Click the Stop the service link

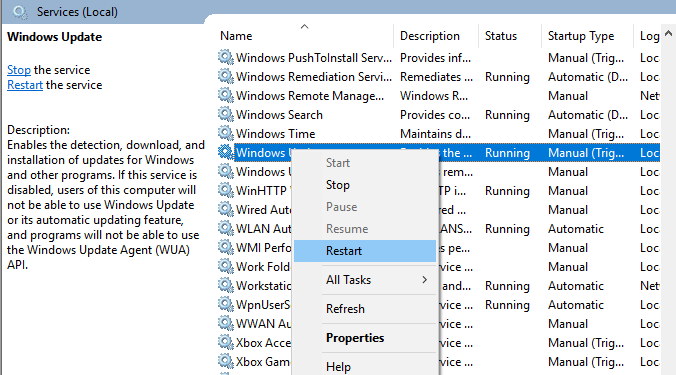point(19,70)
